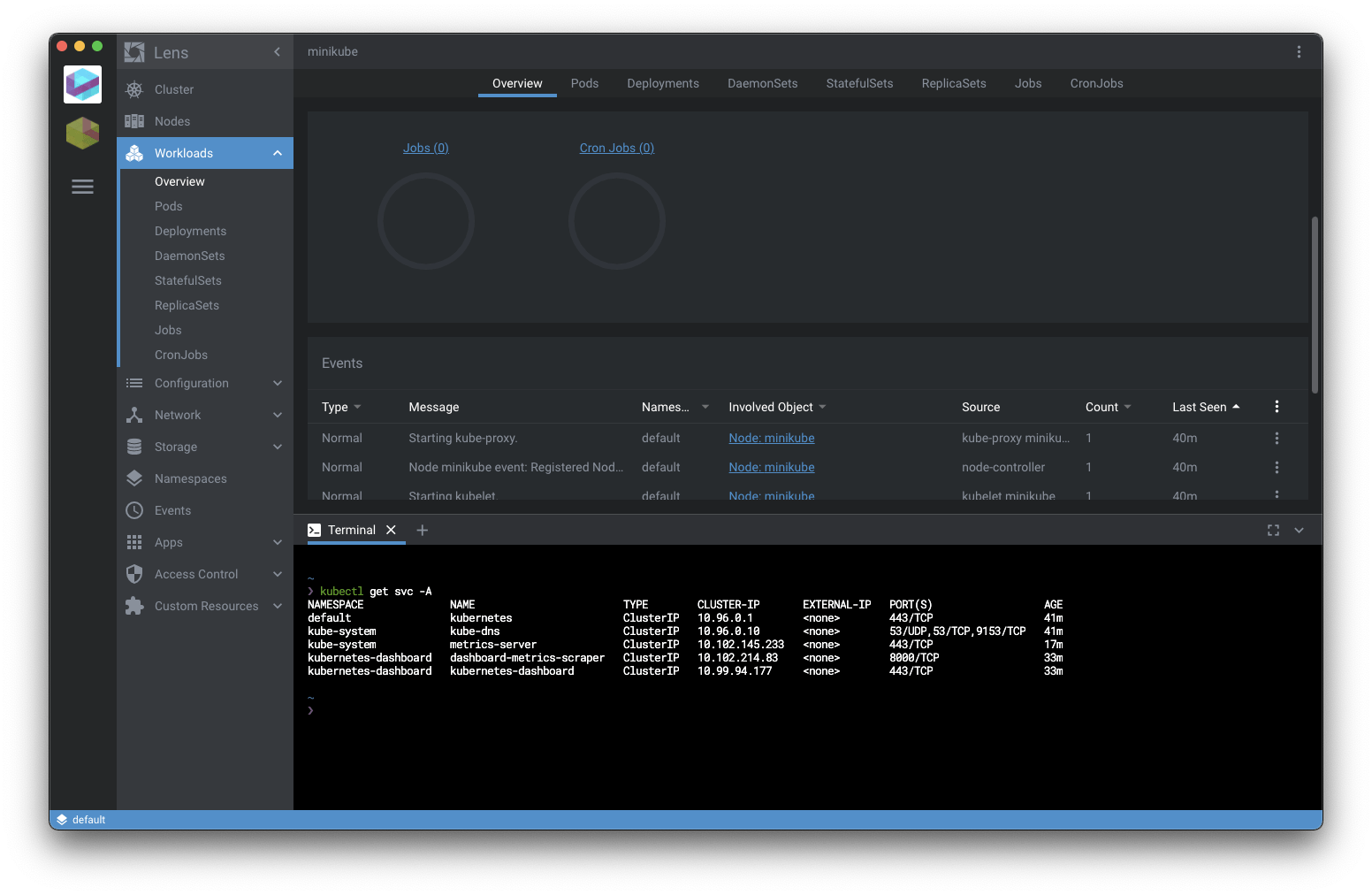This screenshot has height=895, width=1372.
Task: Open the Nodes sidebar icon
Action: tap(134, 121)
